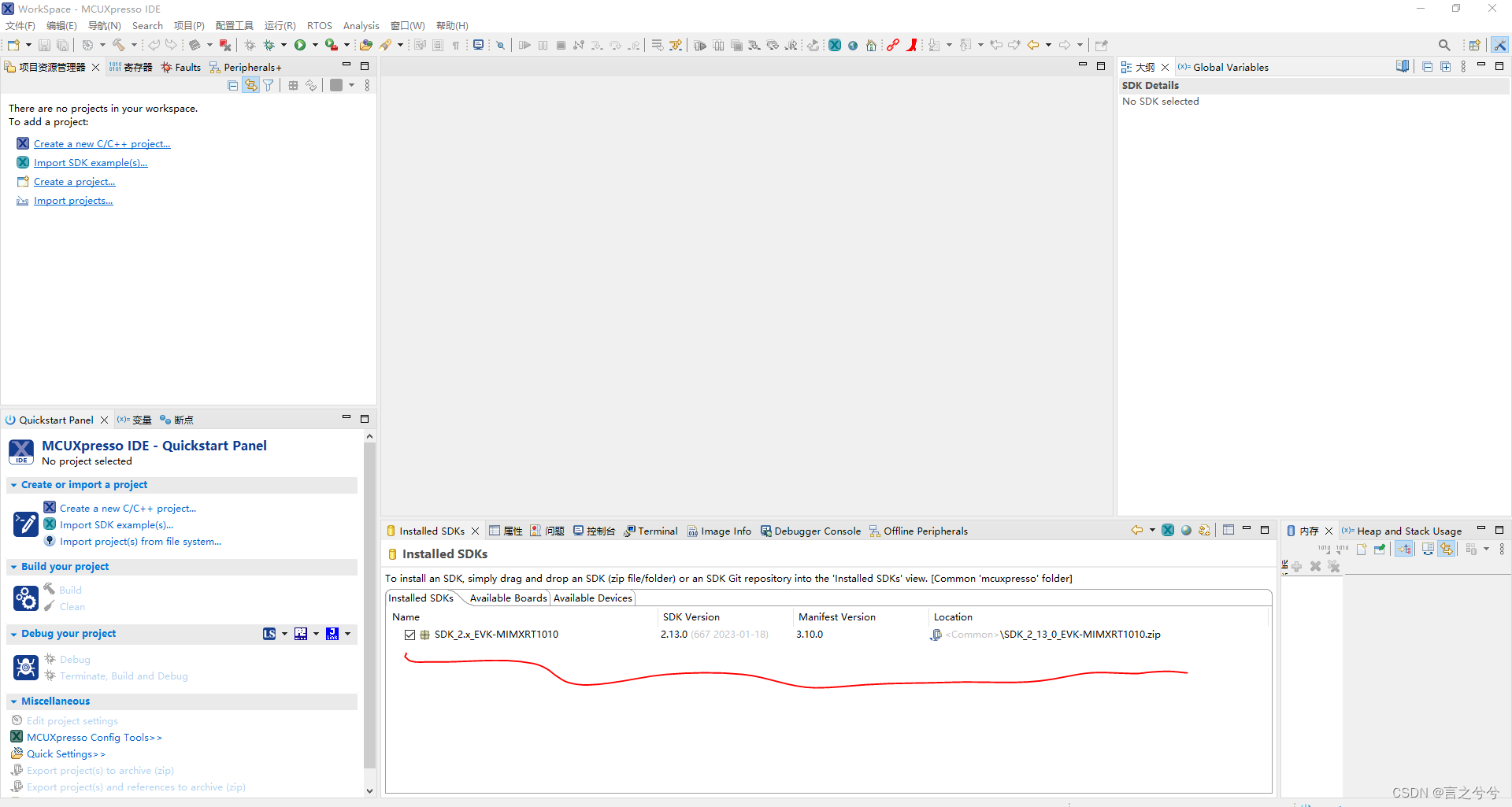Click Collapse All in project explorer toolbar
The width and height of the screenshot is (1512, 807).
[x=232, y=85]
